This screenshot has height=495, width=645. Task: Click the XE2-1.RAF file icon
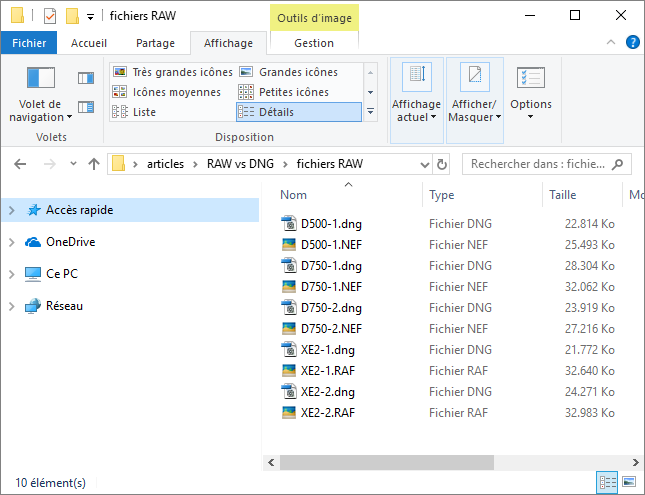(x=289, y=370)
